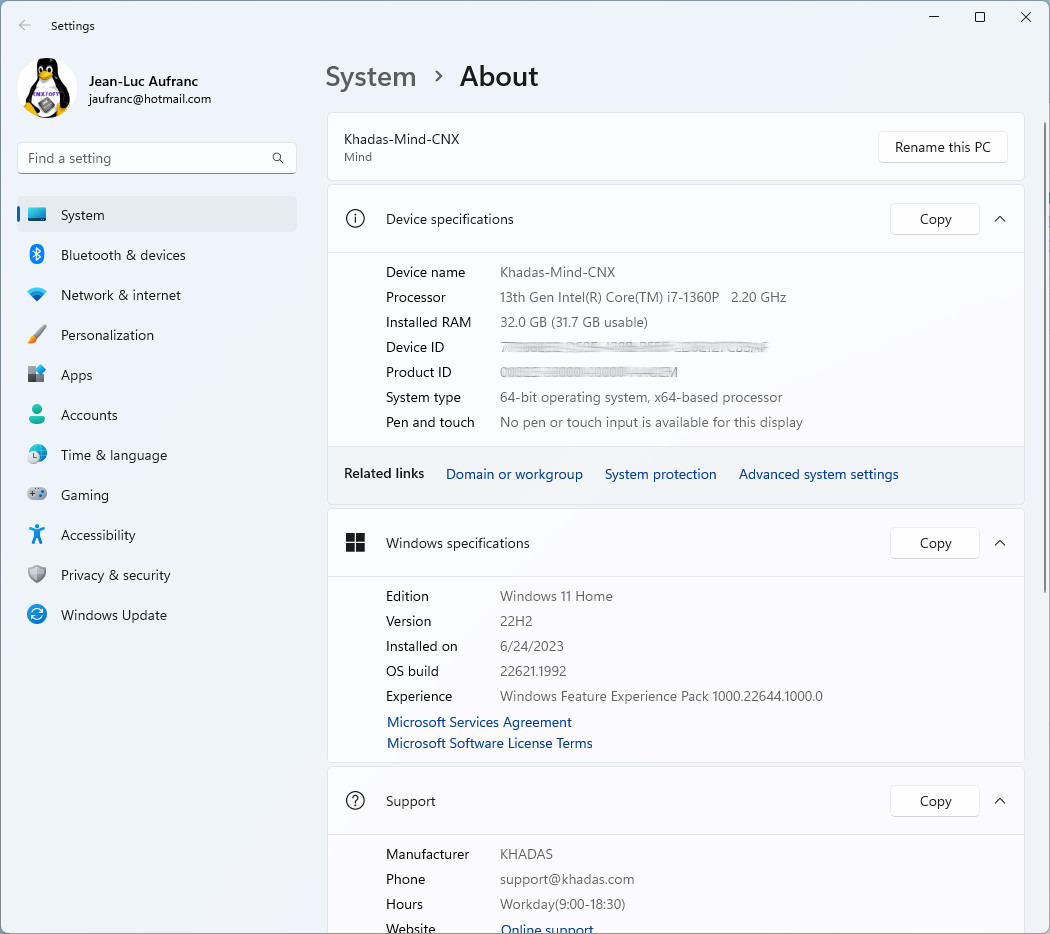Click the Windows 11 Home edition value
Image resolution: width=1050 pixels, height=934 pixels.
click(x=556, y=596)
